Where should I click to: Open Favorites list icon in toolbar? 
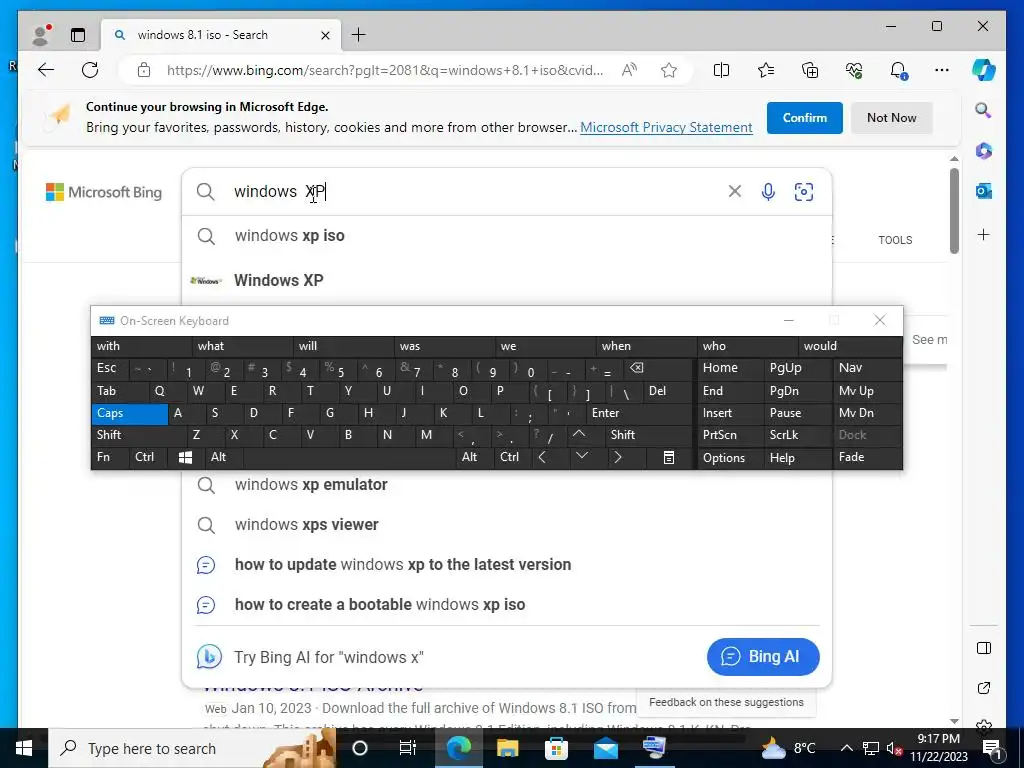point(766,70)
